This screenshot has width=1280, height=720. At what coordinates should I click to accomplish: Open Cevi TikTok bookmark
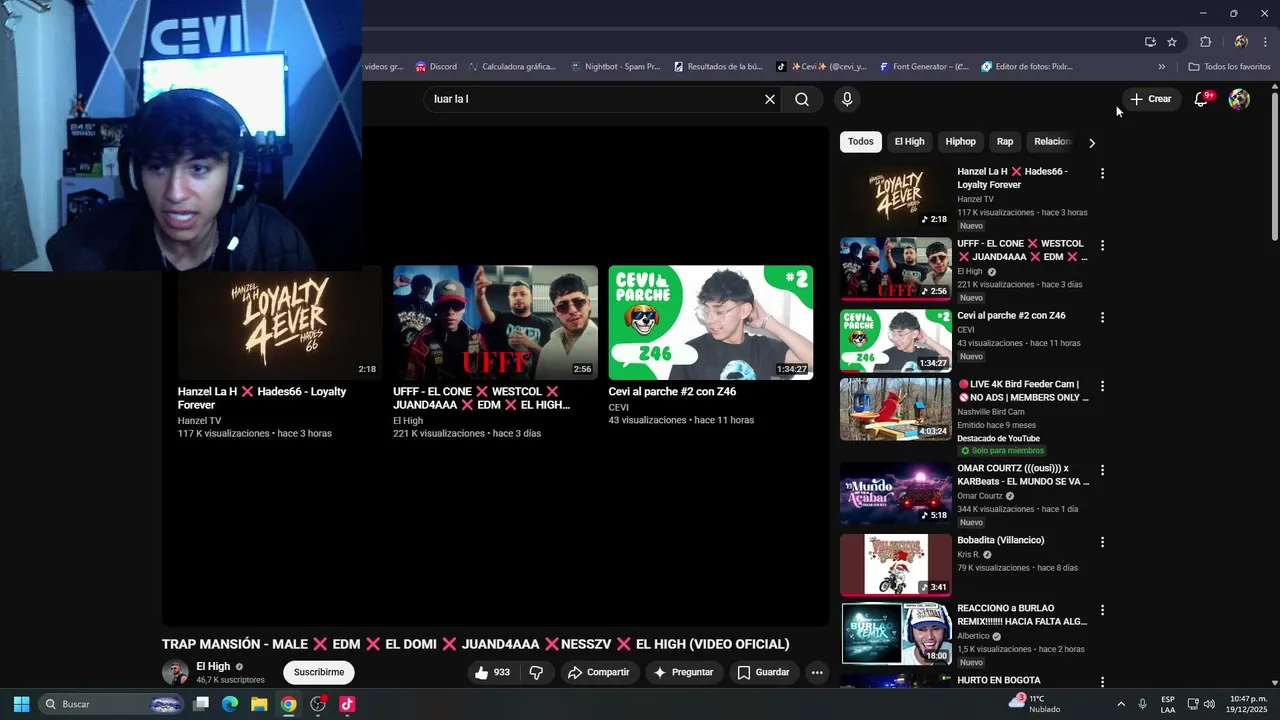(821, 67)
